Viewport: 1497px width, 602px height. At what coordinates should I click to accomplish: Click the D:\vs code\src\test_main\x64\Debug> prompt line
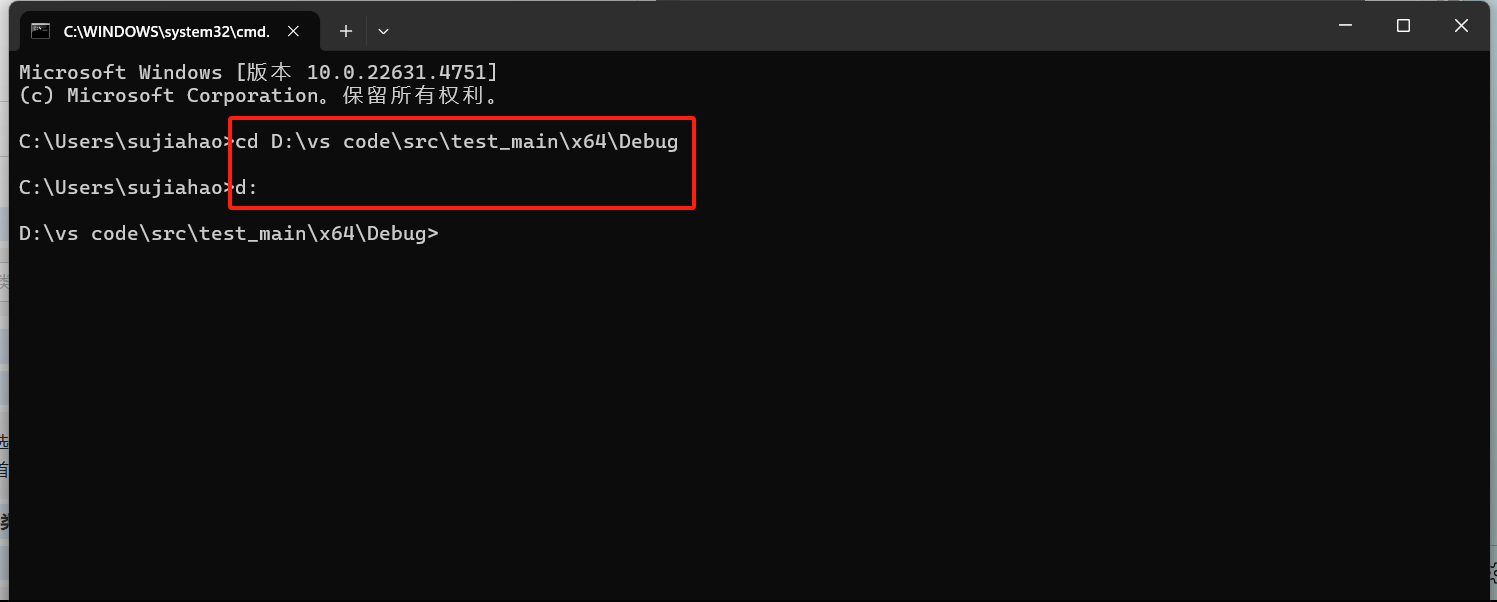pyautogui.click(x=228, y=234)
